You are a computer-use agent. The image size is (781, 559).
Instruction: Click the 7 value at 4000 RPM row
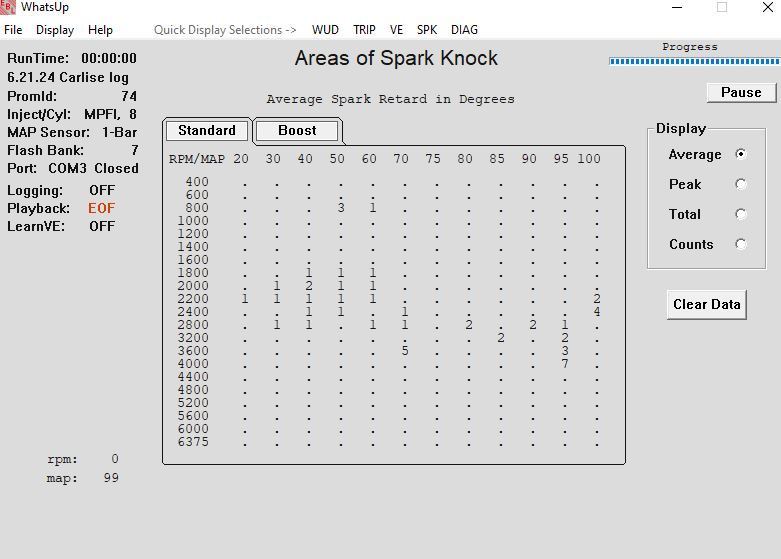point(565,364)
